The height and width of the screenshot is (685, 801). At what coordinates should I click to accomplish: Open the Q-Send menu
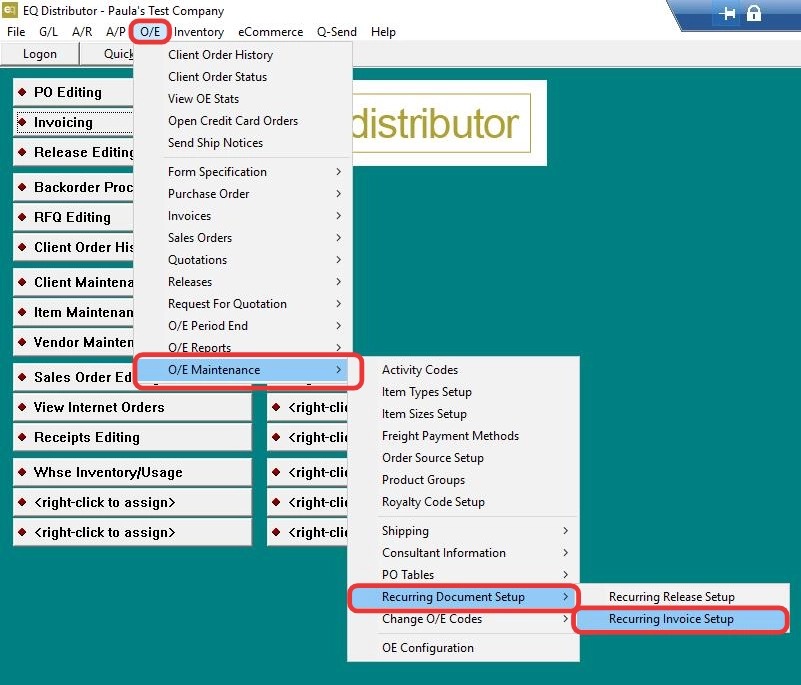[337, 32]
